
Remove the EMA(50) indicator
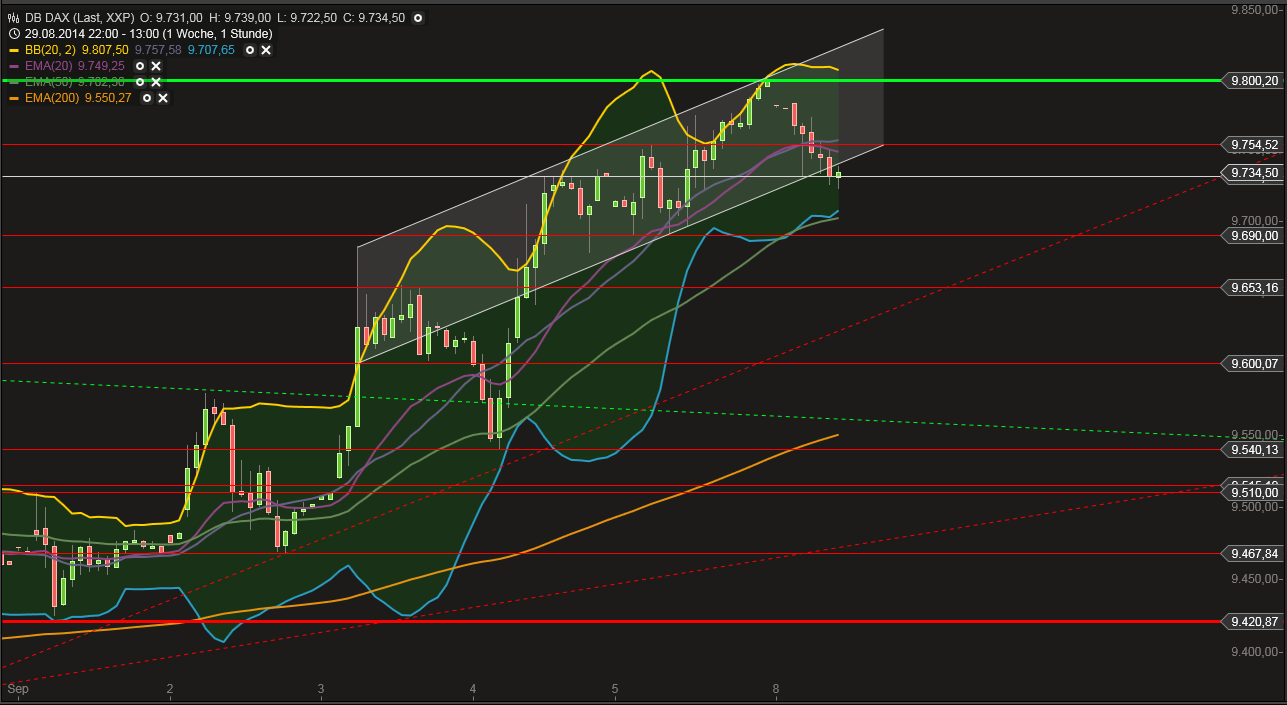point(156,81)
